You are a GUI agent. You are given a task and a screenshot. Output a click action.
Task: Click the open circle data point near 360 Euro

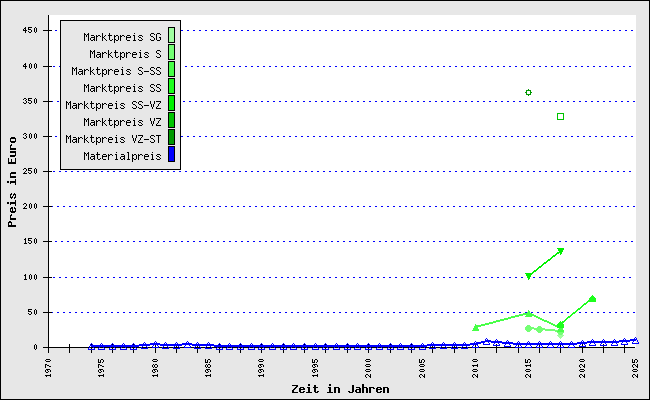tap(528, 92)
